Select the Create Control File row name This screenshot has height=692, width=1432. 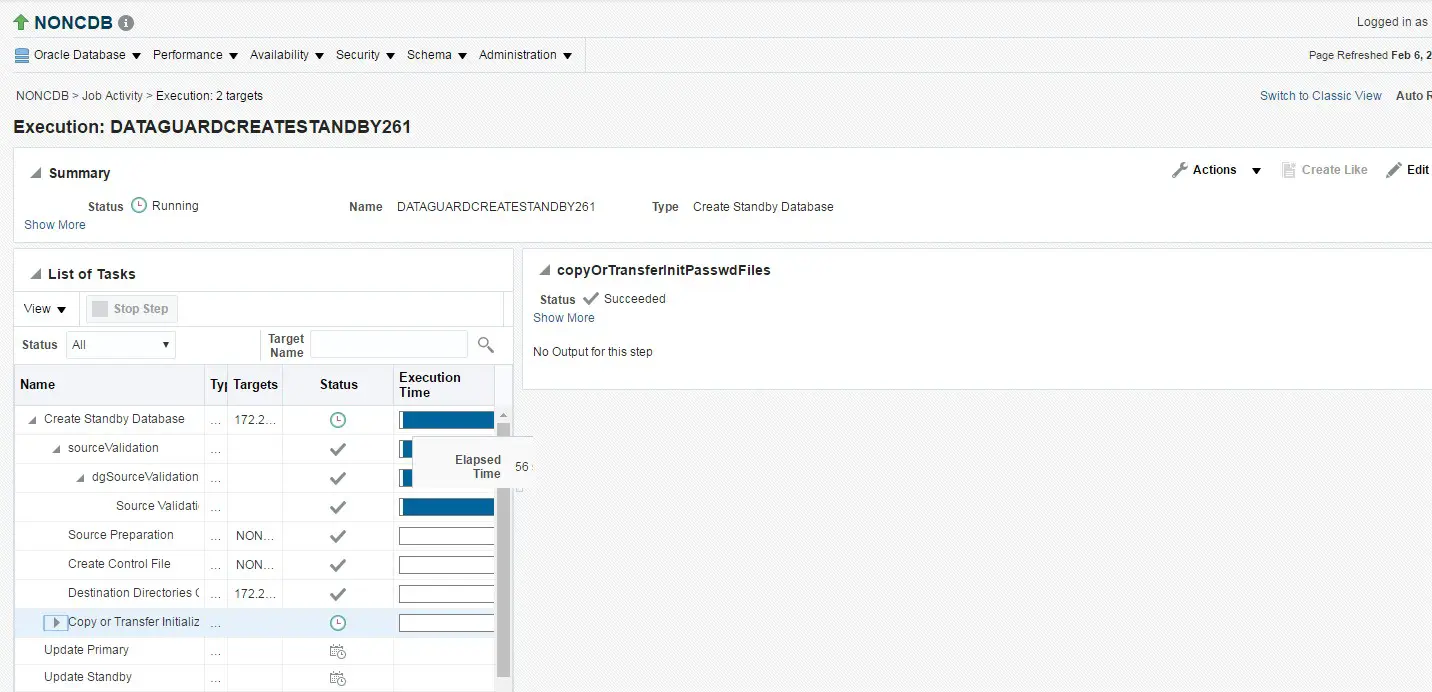(x=119, y=564)
